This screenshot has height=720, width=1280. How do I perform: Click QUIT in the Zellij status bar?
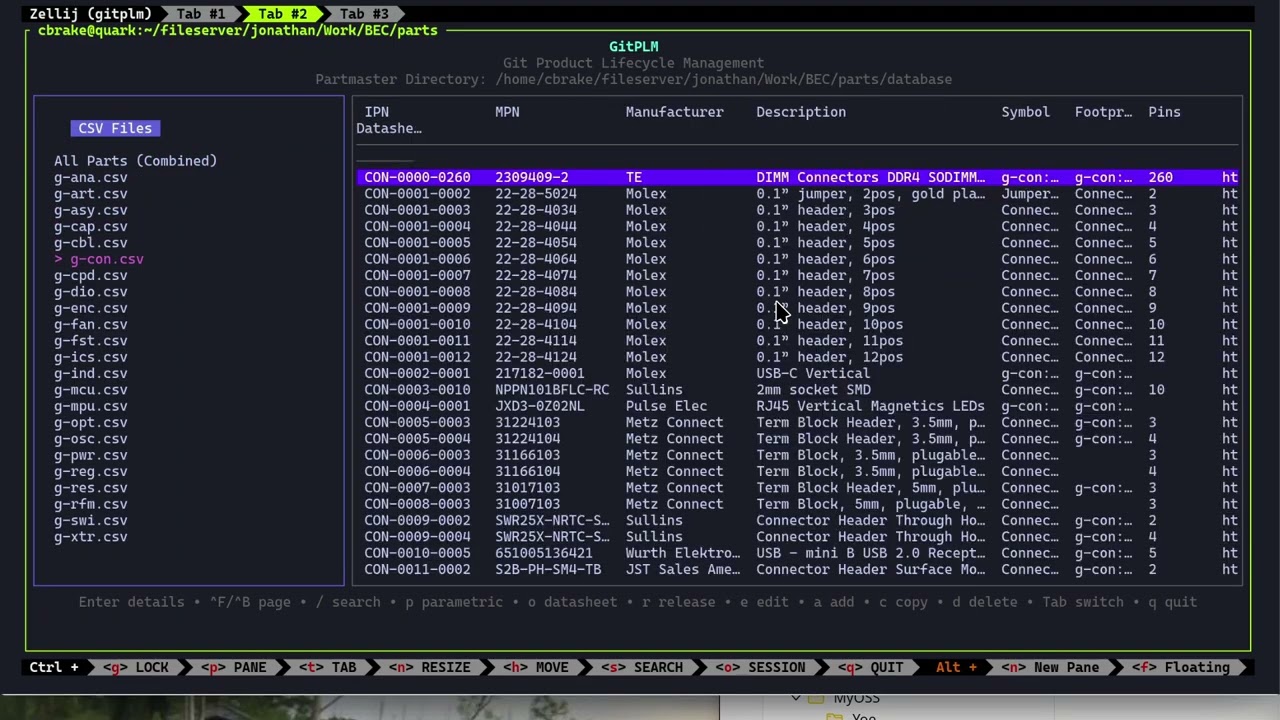point(870,667)
